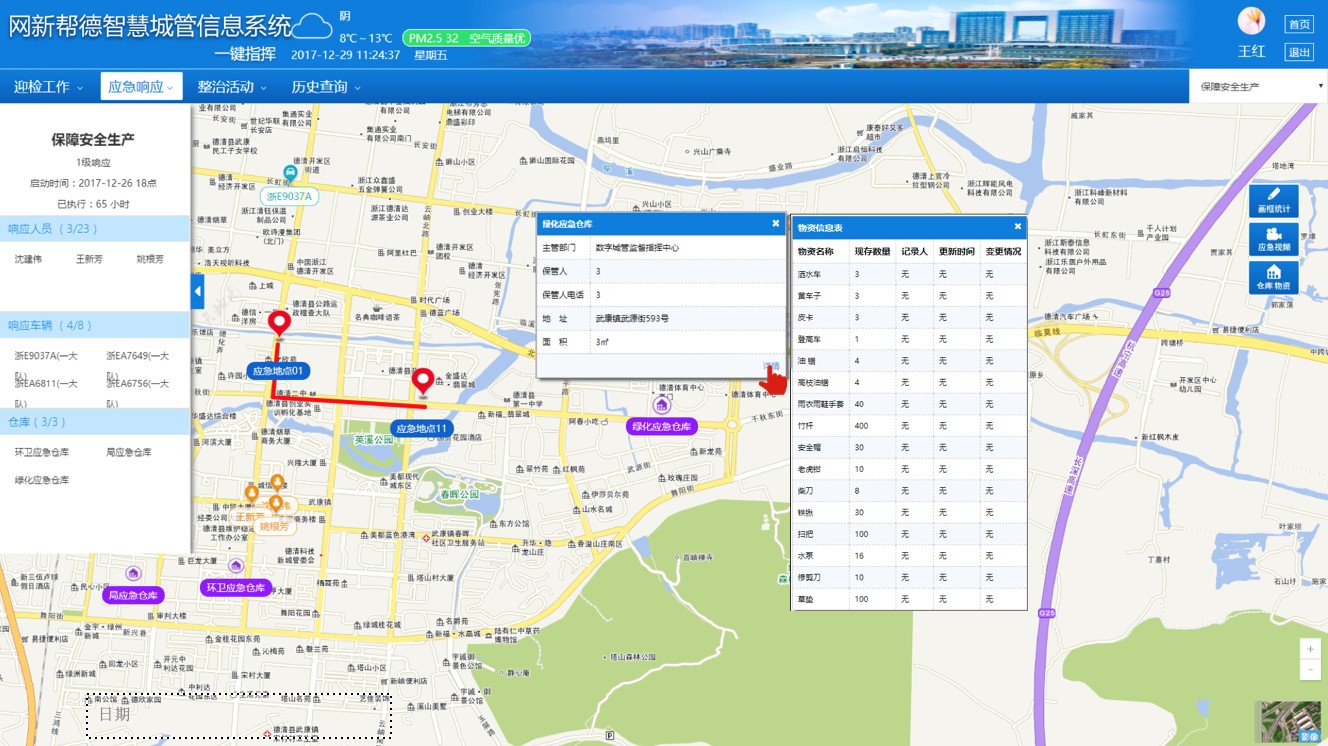1328x746 pixels.
Task: Click the address 武康镇武源街593号 in the popup
Action: pos(633,318)
